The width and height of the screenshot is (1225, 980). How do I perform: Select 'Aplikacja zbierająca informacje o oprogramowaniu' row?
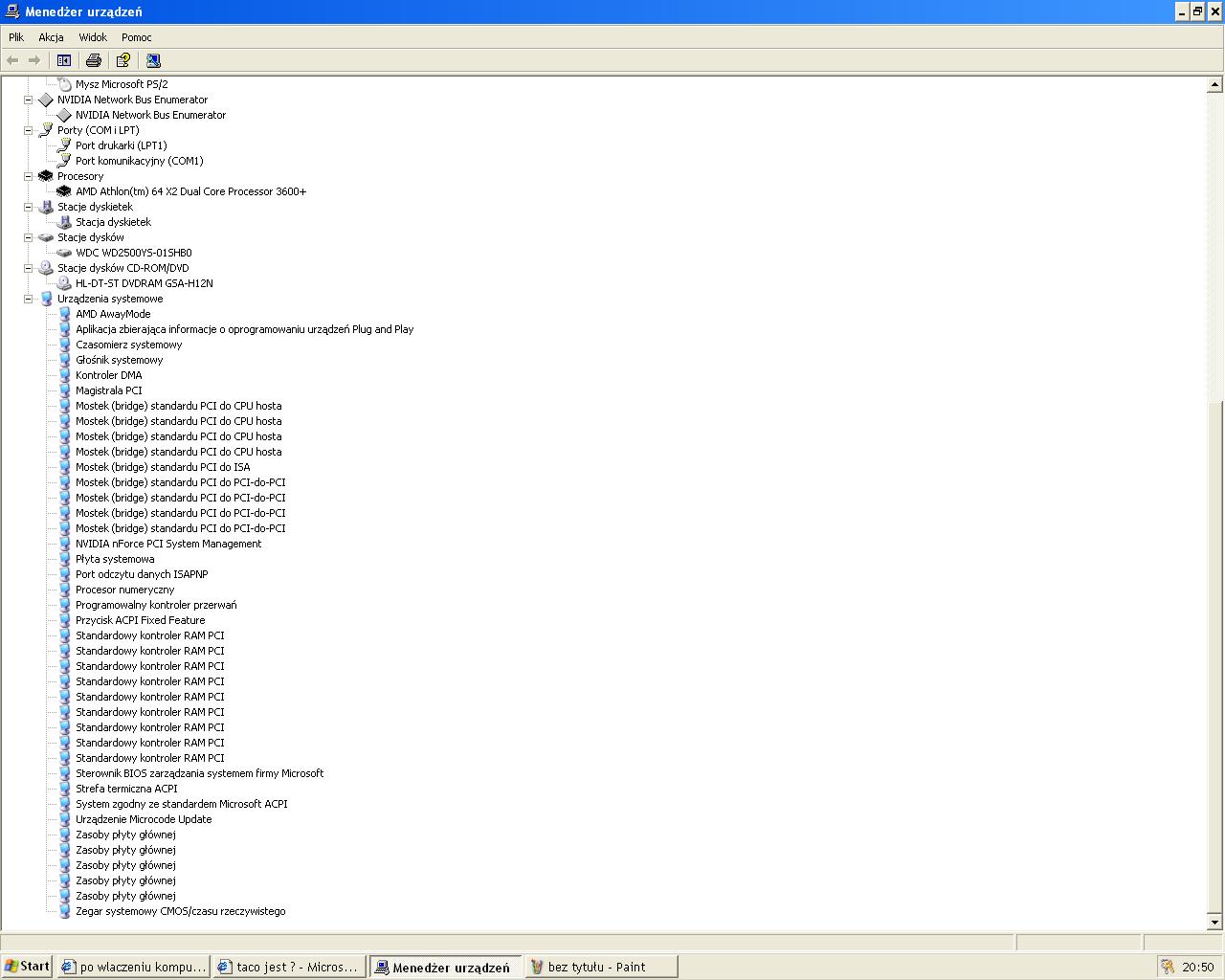click(x=244, y=329)
